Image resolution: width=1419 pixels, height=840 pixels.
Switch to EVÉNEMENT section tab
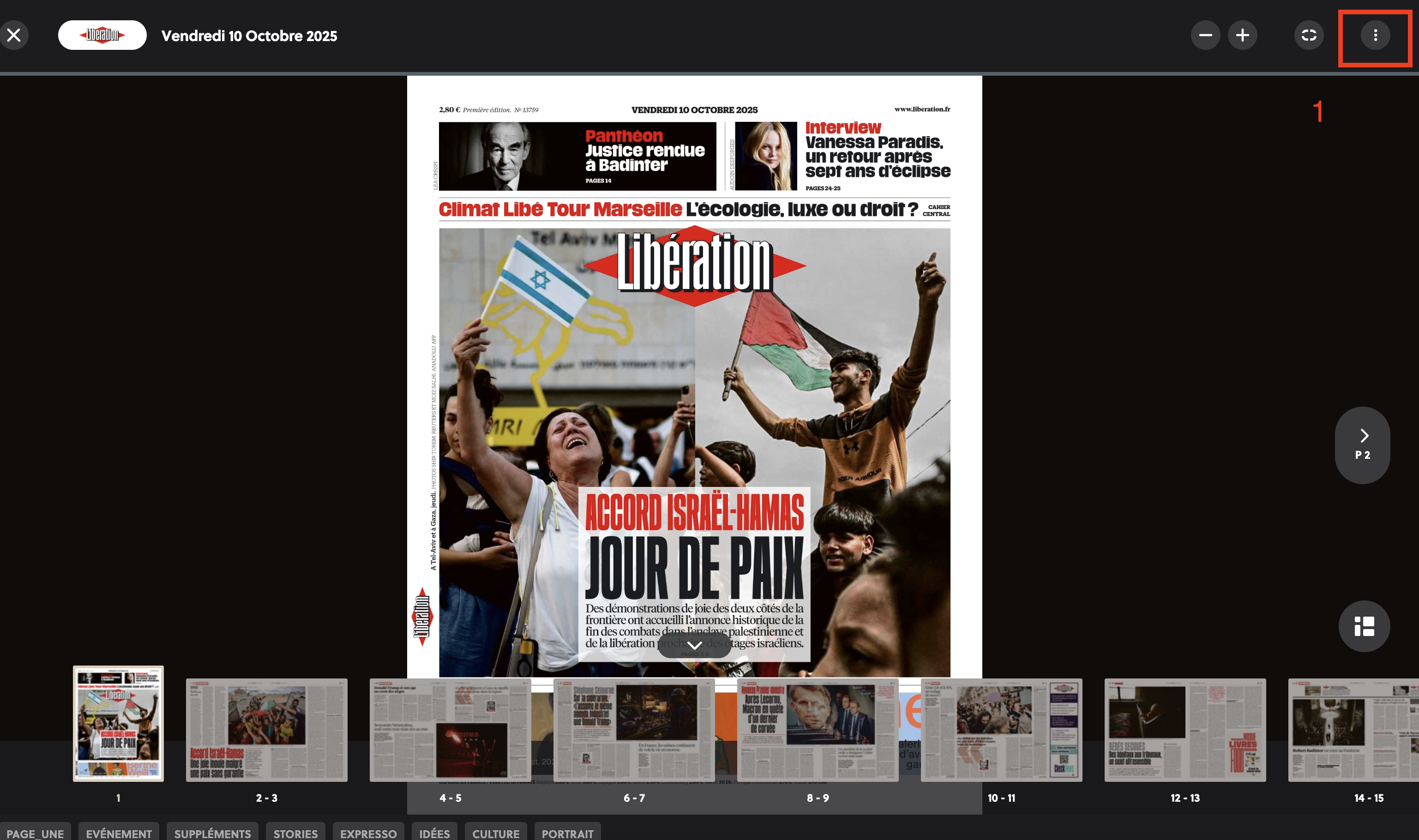click(119, 832)
